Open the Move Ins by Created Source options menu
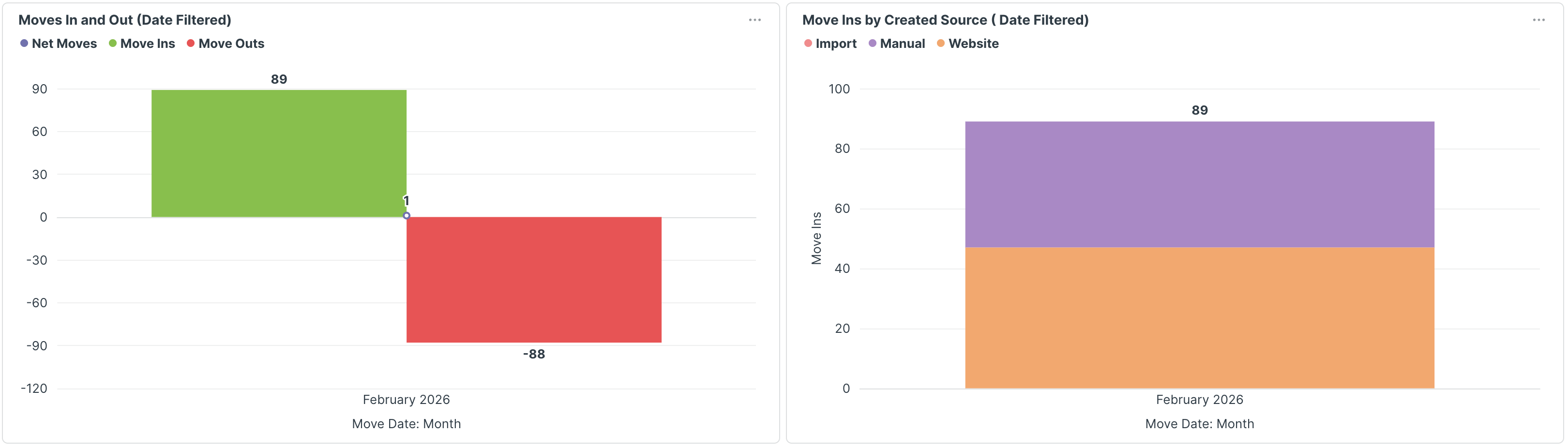 1538,20
